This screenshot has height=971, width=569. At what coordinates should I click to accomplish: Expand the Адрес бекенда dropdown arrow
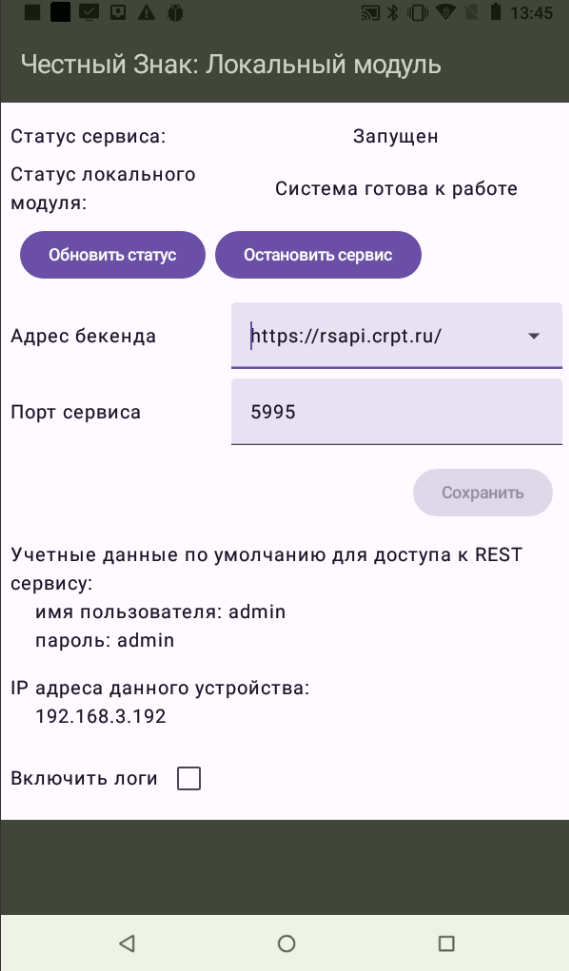point(534,336)
